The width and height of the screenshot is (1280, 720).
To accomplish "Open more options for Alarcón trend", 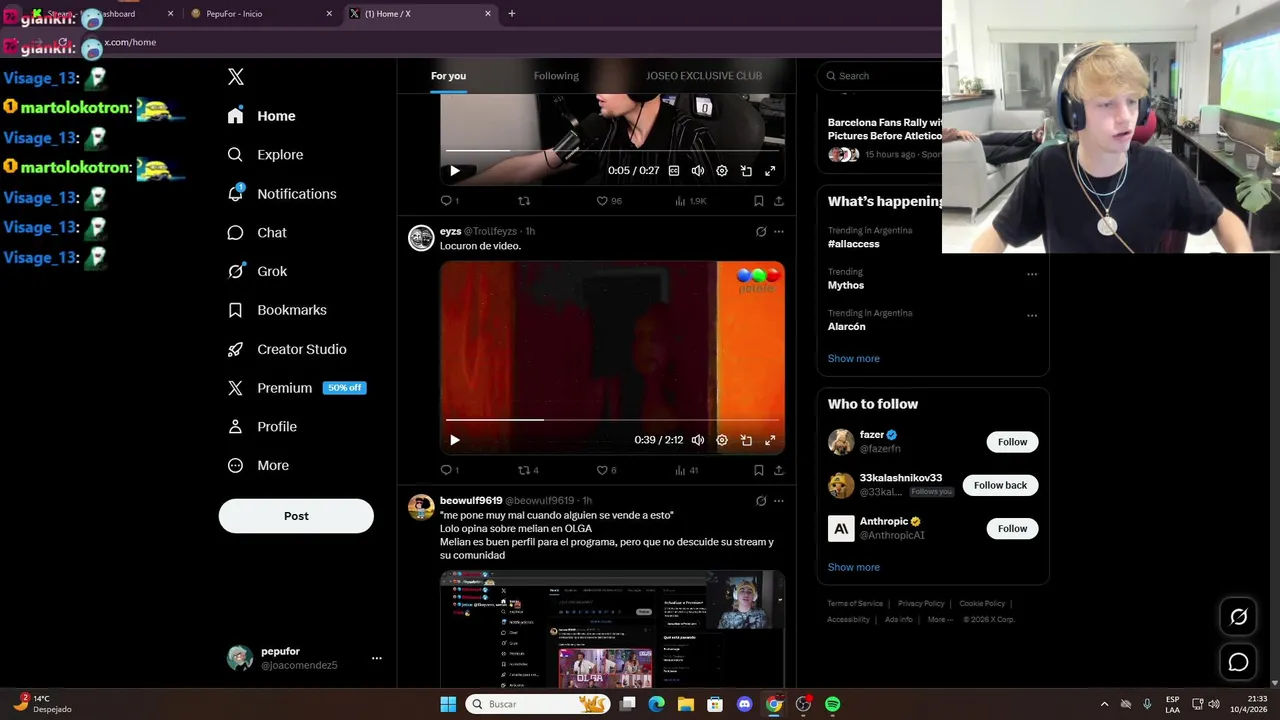I will (1032, 316).
